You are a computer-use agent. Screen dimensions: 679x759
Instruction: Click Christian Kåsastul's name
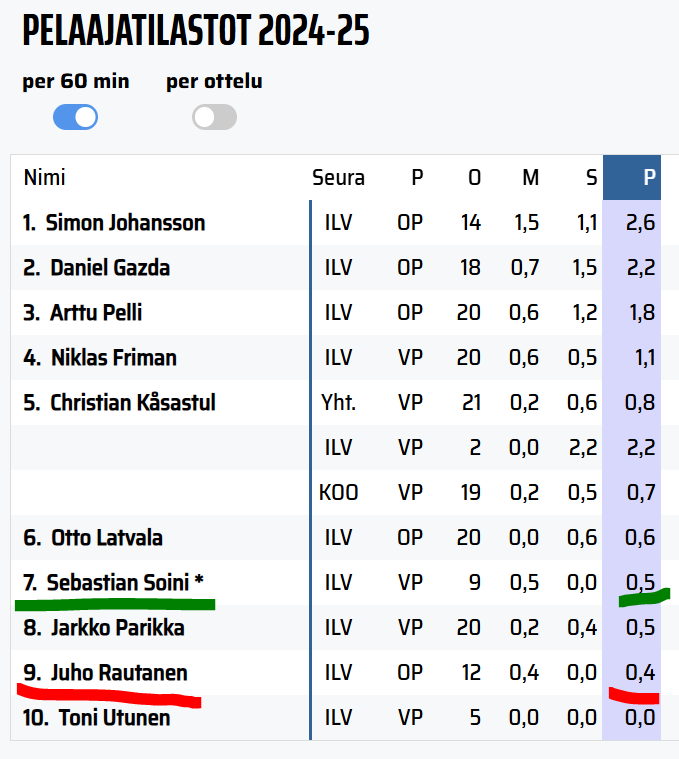133,403
